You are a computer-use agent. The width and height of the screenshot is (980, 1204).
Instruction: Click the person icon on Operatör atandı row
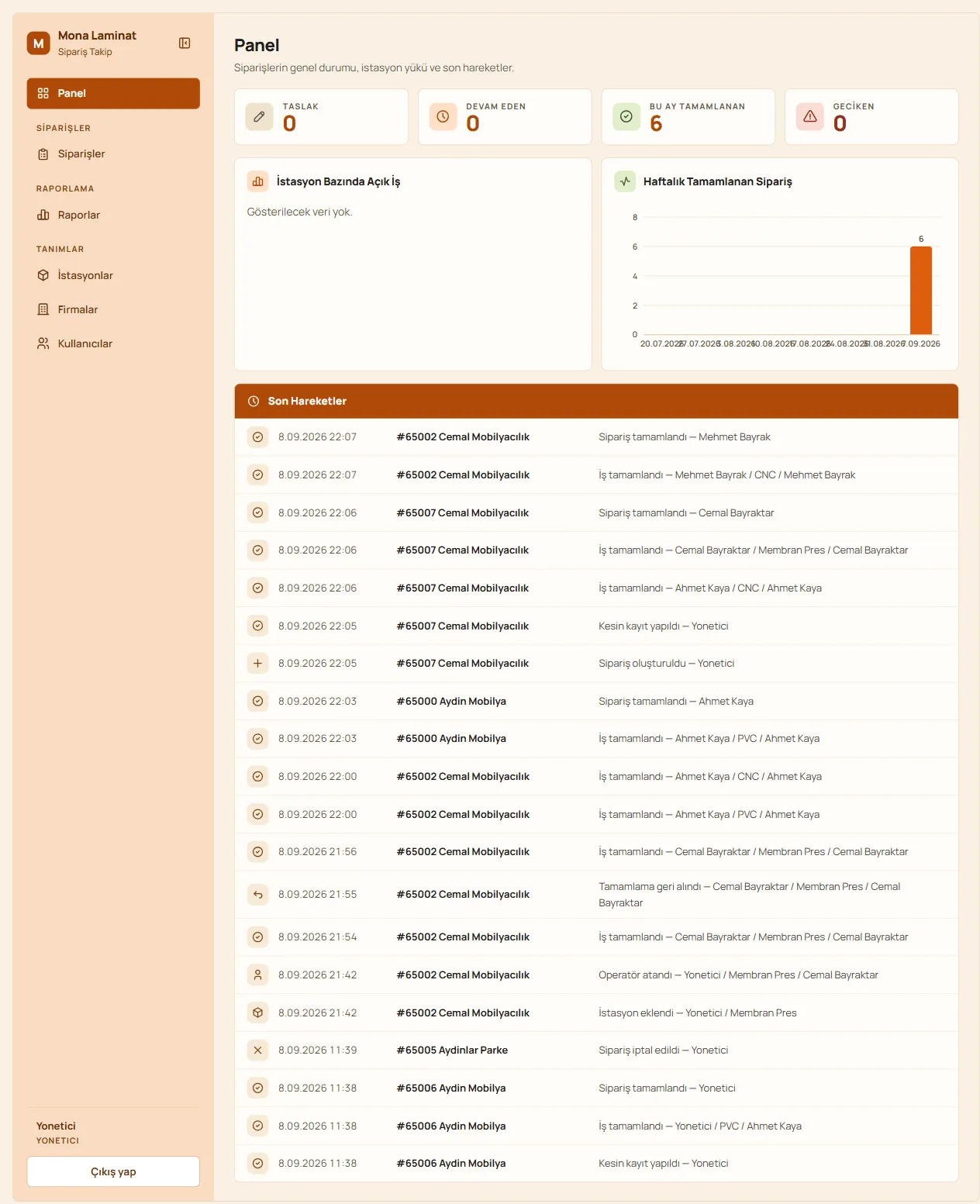tap(258, 975)
